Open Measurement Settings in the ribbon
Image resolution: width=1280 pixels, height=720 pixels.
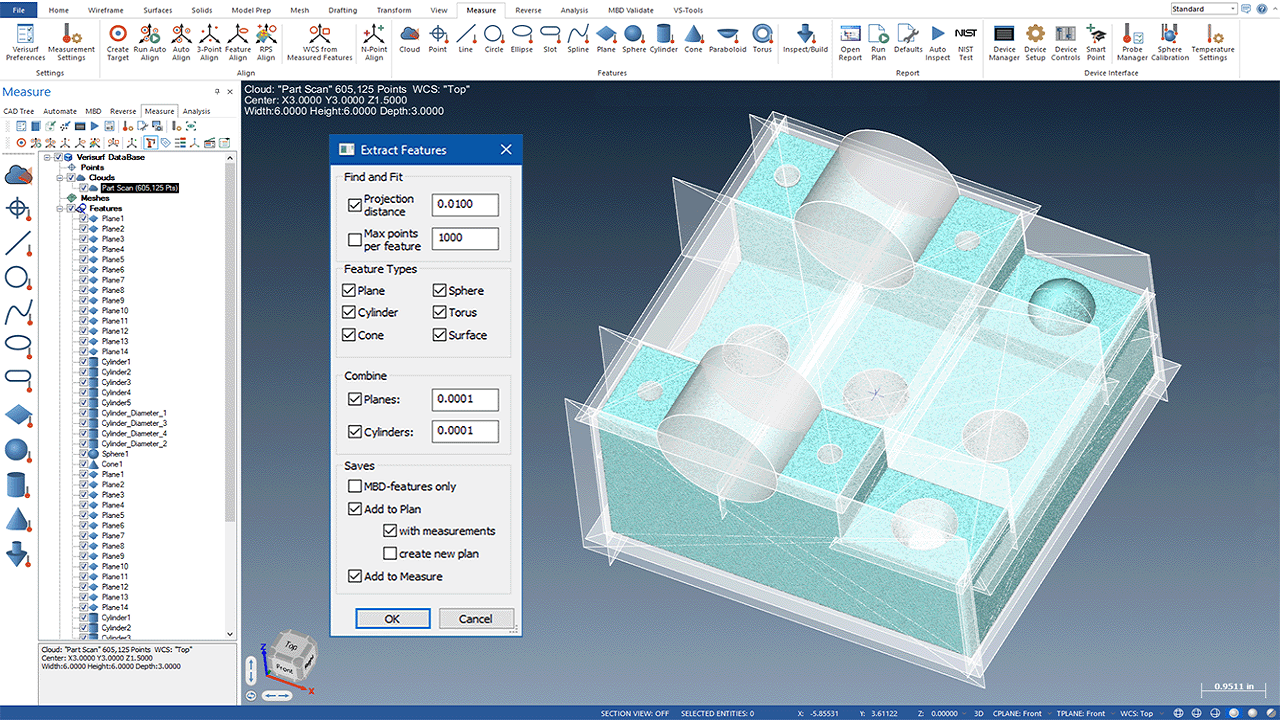pyautogui.click(x=71, y=42)
